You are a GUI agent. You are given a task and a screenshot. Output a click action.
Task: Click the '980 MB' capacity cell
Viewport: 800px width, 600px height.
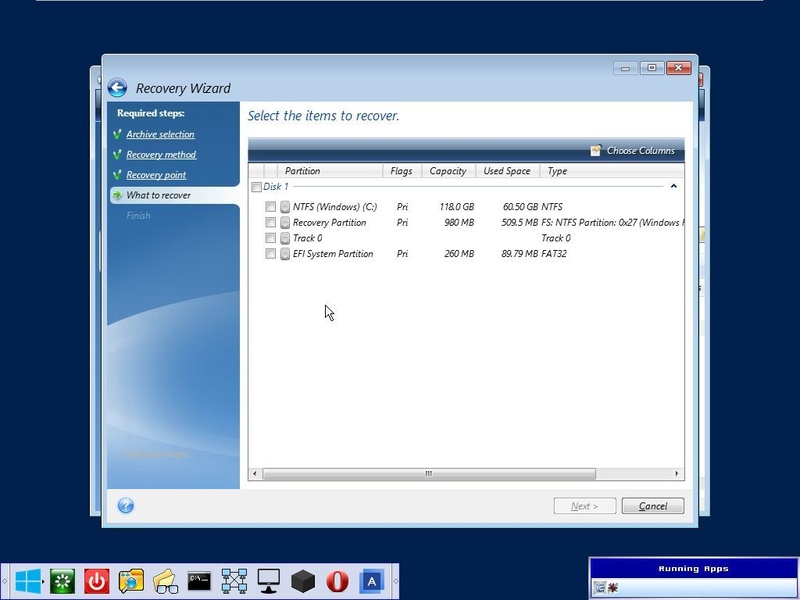459,222
